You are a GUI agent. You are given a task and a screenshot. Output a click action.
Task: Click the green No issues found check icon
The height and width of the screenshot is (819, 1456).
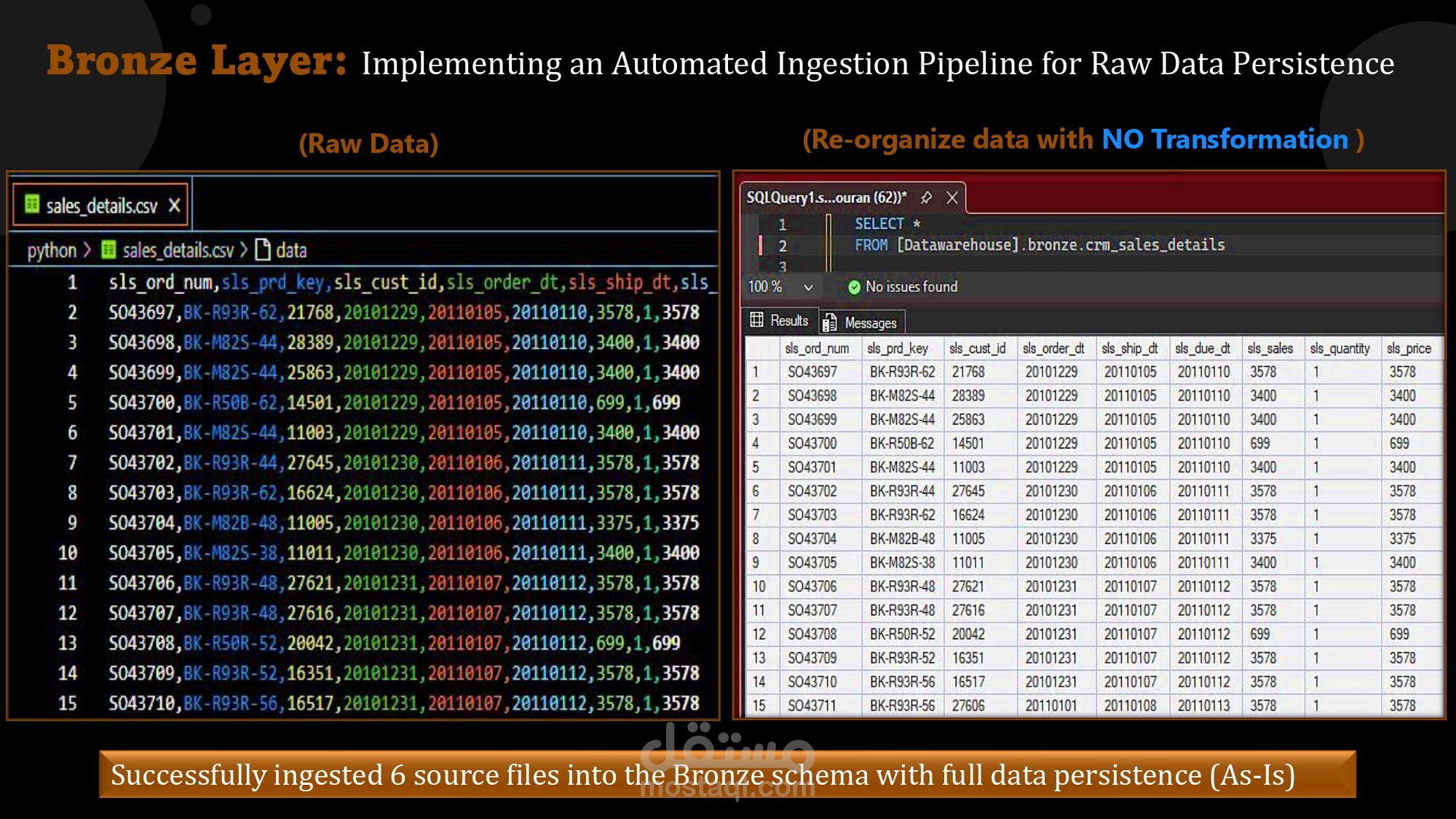click(854, 287)
